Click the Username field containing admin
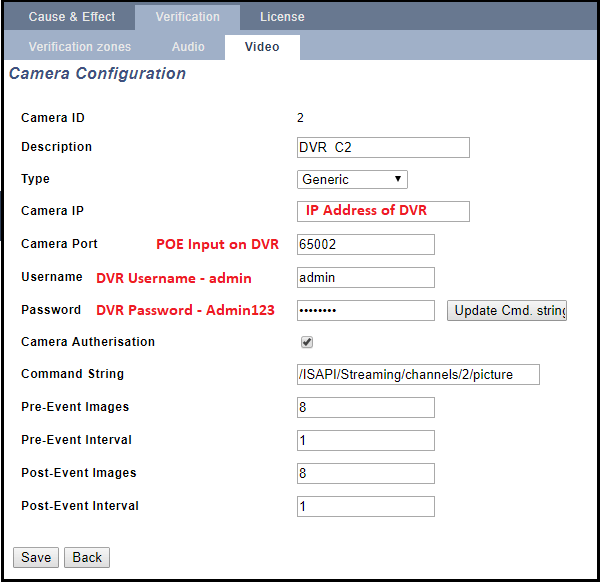 (366, 277)
